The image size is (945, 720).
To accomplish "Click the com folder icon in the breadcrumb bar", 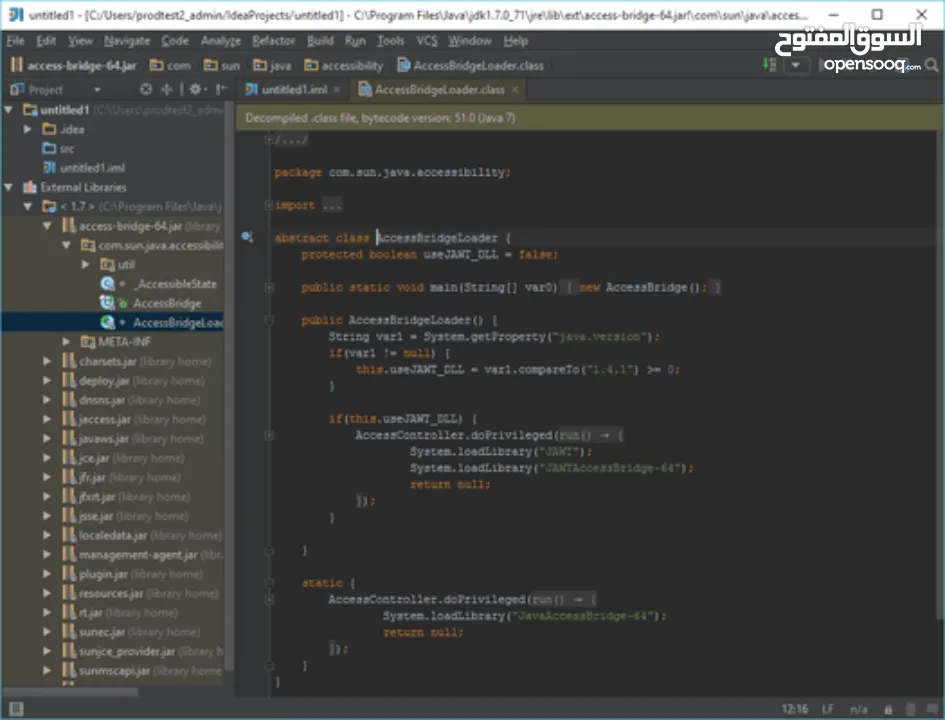I will pos(154,64).
